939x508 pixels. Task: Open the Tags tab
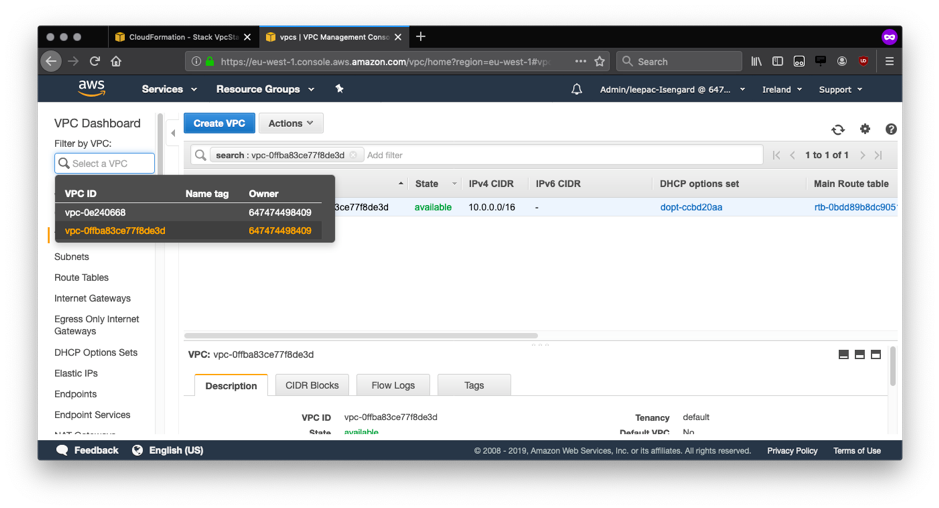(474, 385)
